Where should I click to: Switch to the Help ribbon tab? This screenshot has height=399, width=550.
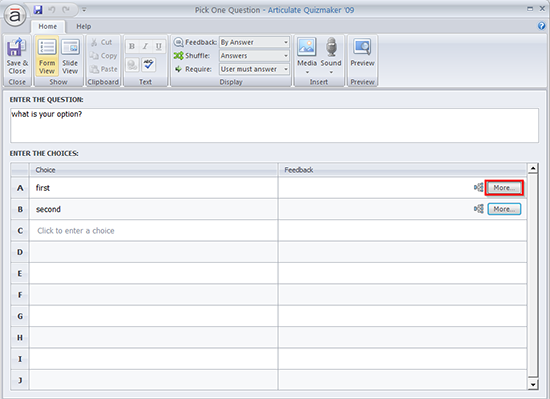click(x=83, y=26)
